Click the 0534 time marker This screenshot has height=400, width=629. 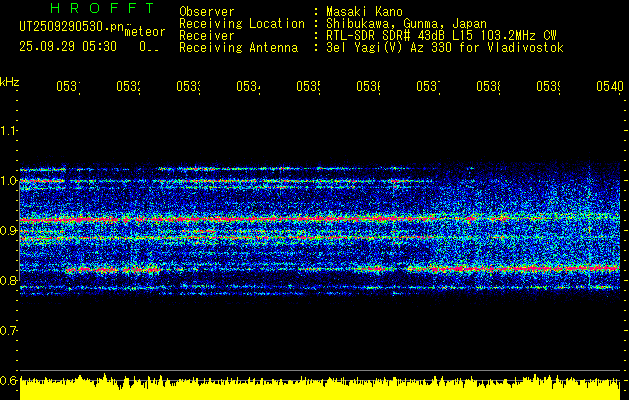point(248,86)
